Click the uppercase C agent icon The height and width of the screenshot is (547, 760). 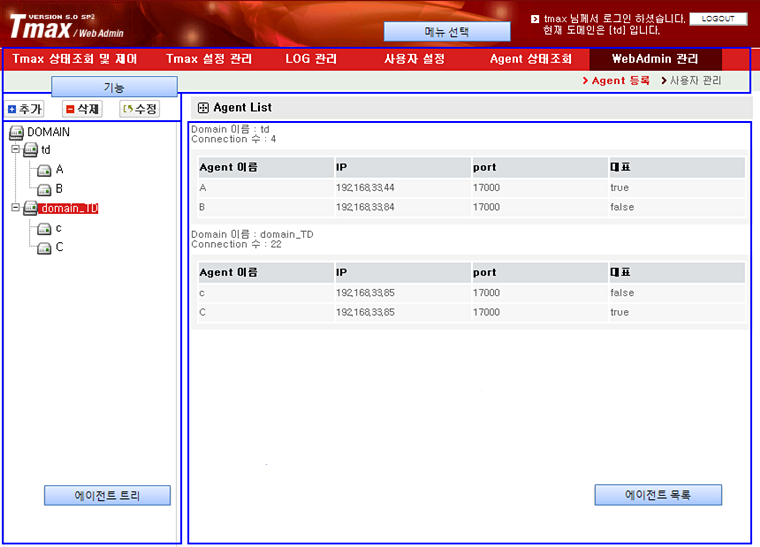pyautogui.click(x=44, y=248)
